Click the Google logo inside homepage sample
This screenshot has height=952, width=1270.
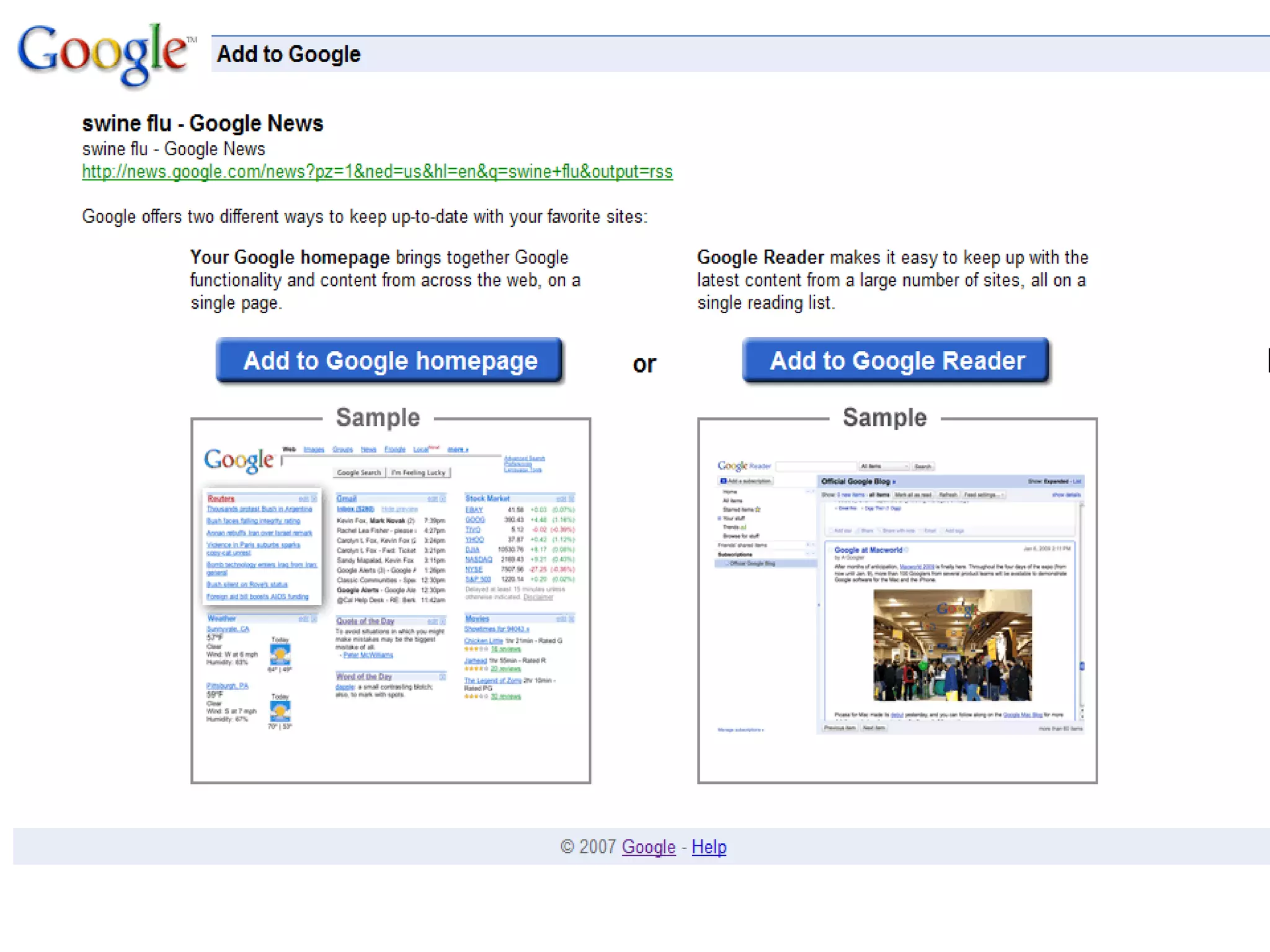[239, 461]
